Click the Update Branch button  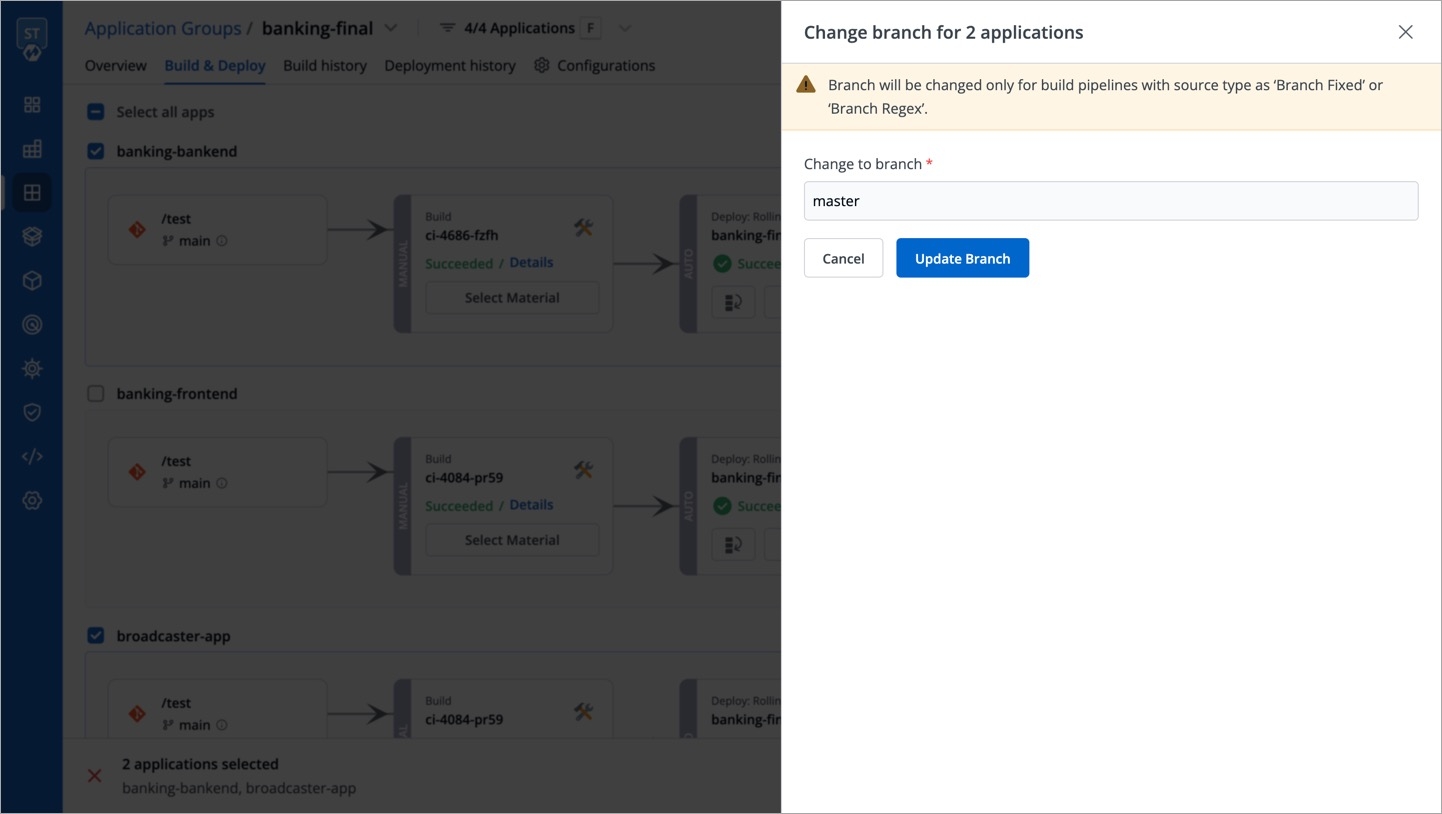point(962,258)
